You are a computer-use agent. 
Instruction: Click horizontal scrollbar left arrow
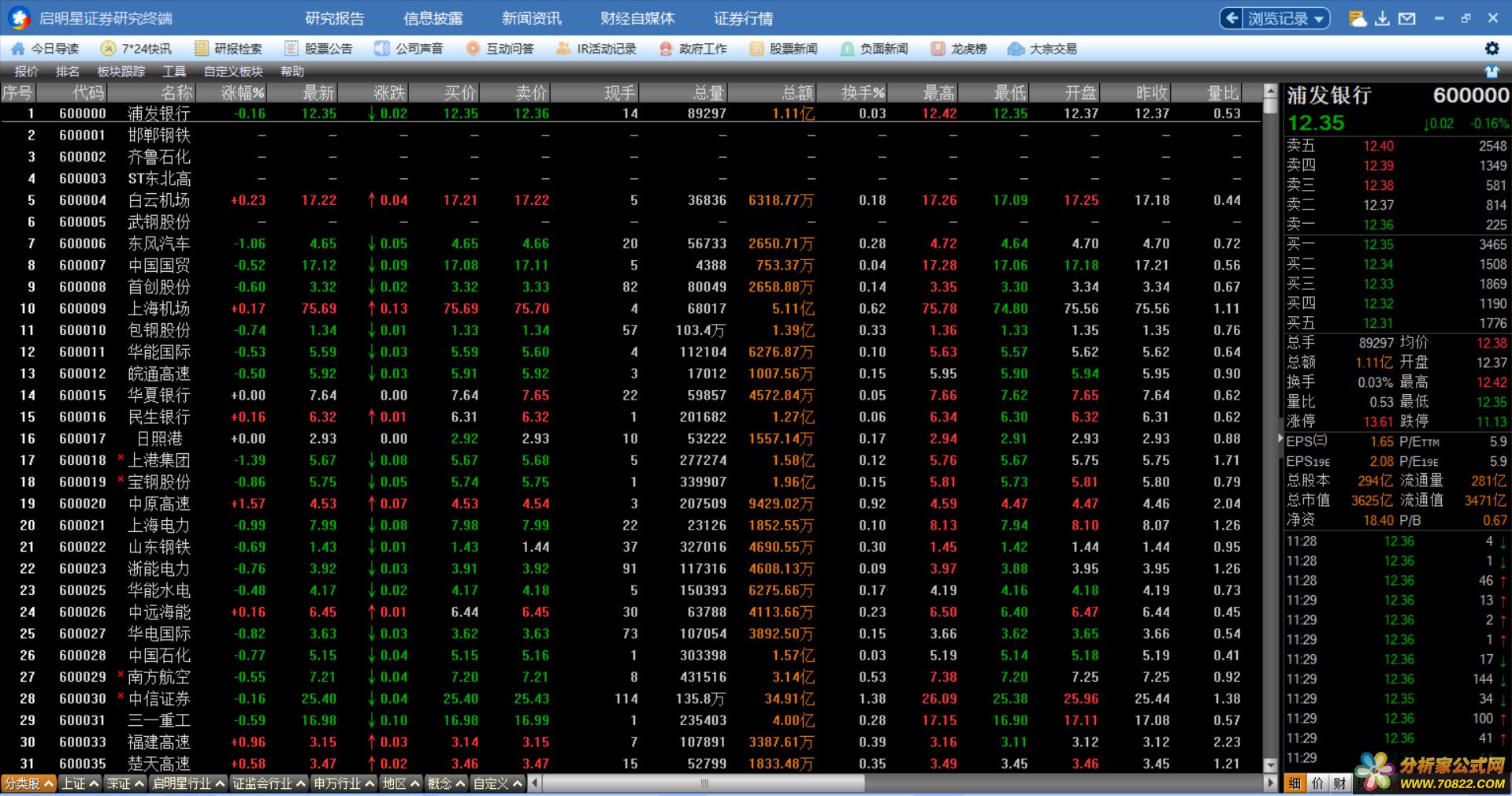(x=535, y=783)
